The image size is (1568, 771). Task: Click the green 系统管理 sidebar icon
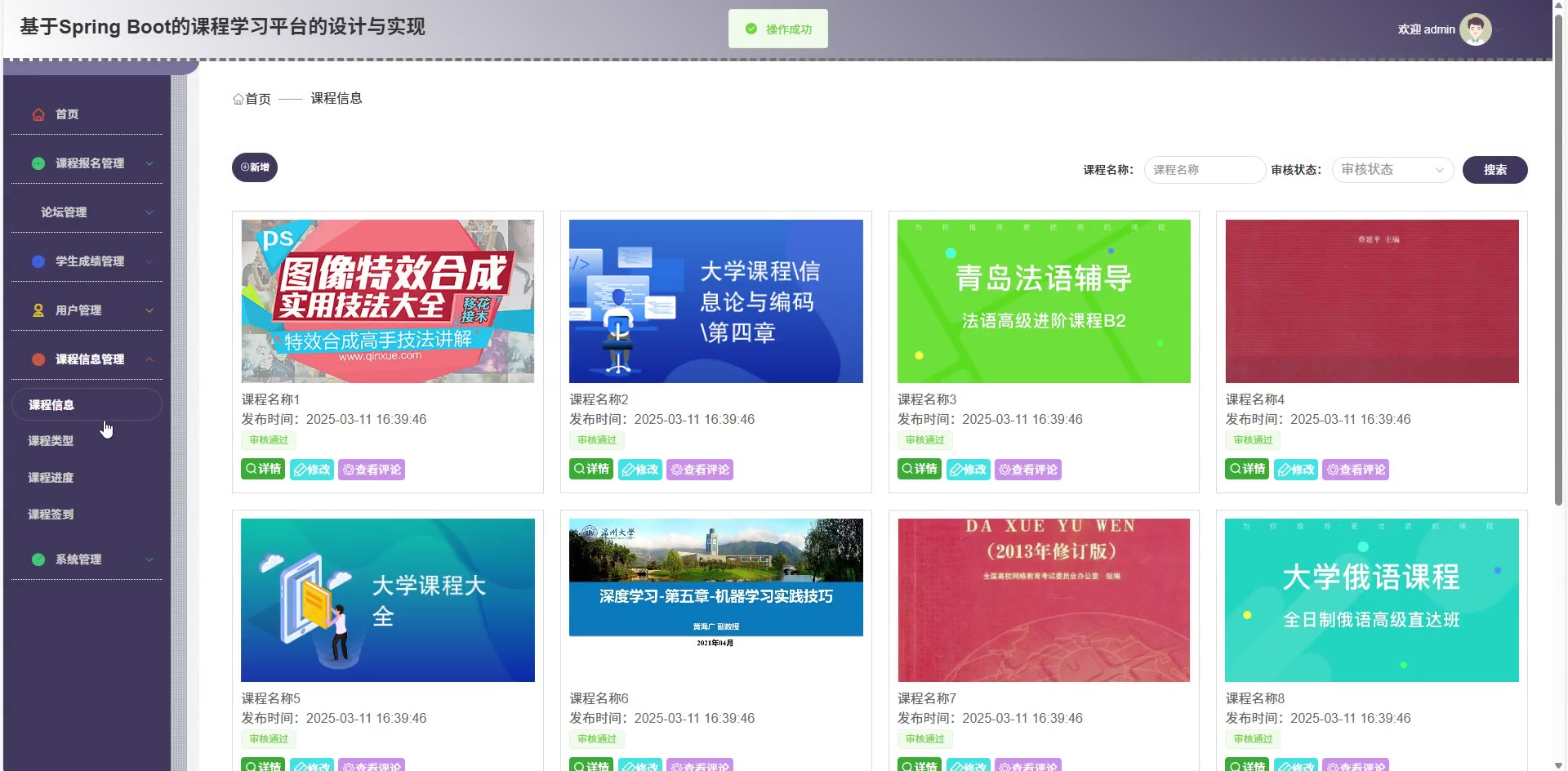(x=38, y=559)
